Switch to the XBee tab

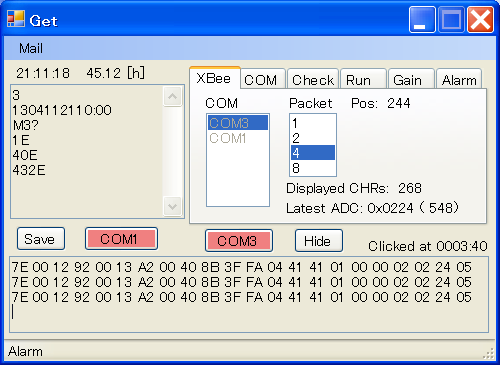pos(214,78)
